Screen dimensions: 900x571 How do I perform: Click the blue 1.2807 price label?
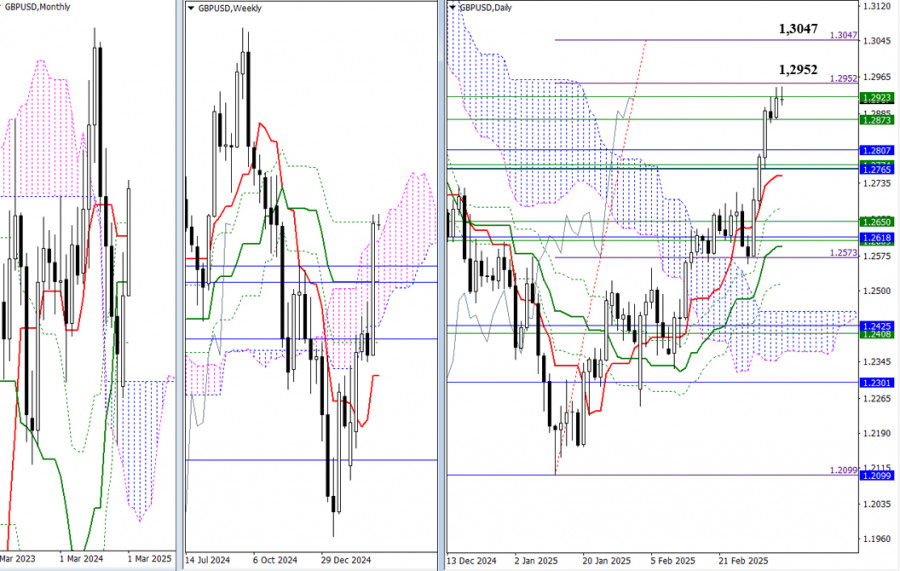(x=876, y=150)
